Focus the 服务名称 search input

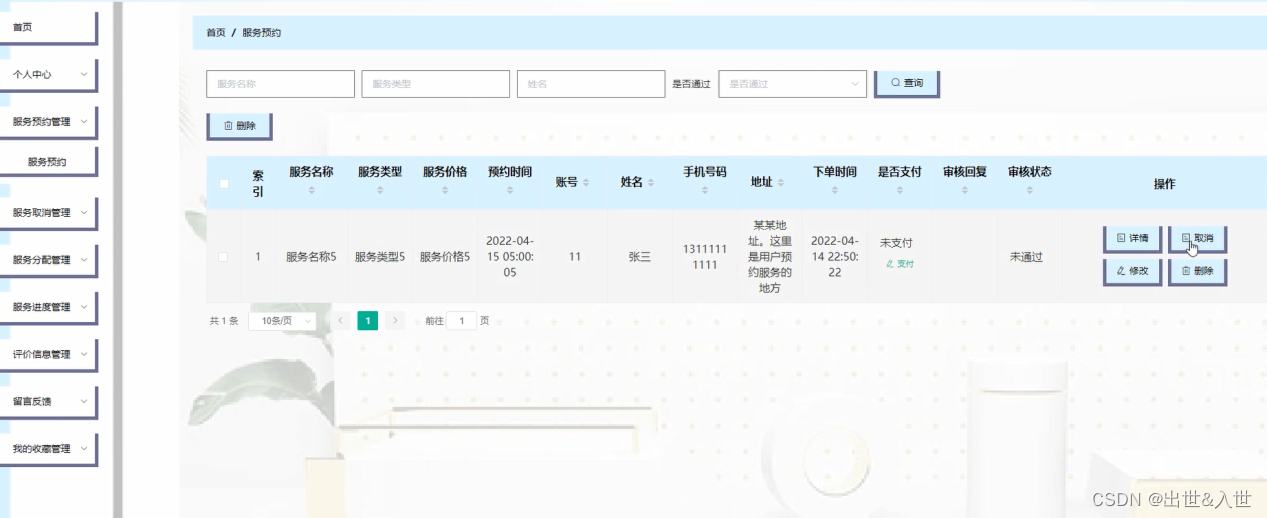(x=281, y=84)
